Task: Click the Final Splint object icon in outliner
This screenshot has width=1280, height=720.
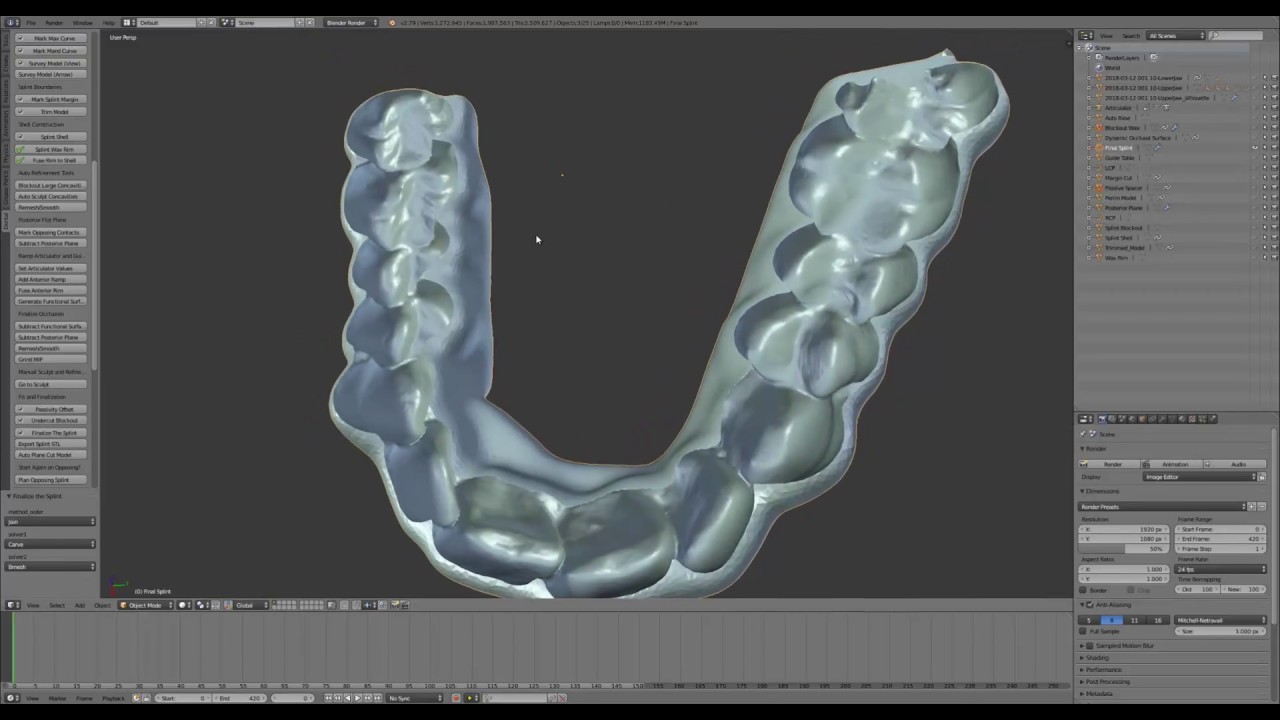Action: [1099, 148]
